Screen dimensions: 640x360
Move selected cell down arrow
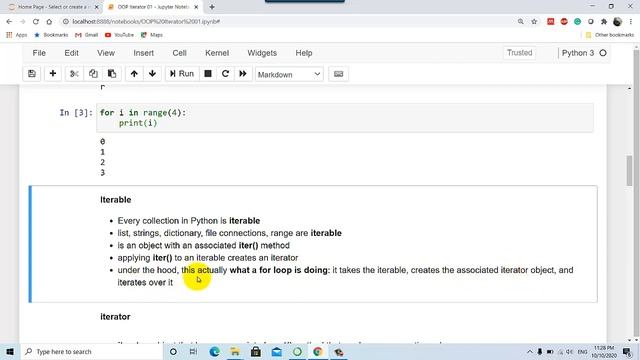point(152,74)
